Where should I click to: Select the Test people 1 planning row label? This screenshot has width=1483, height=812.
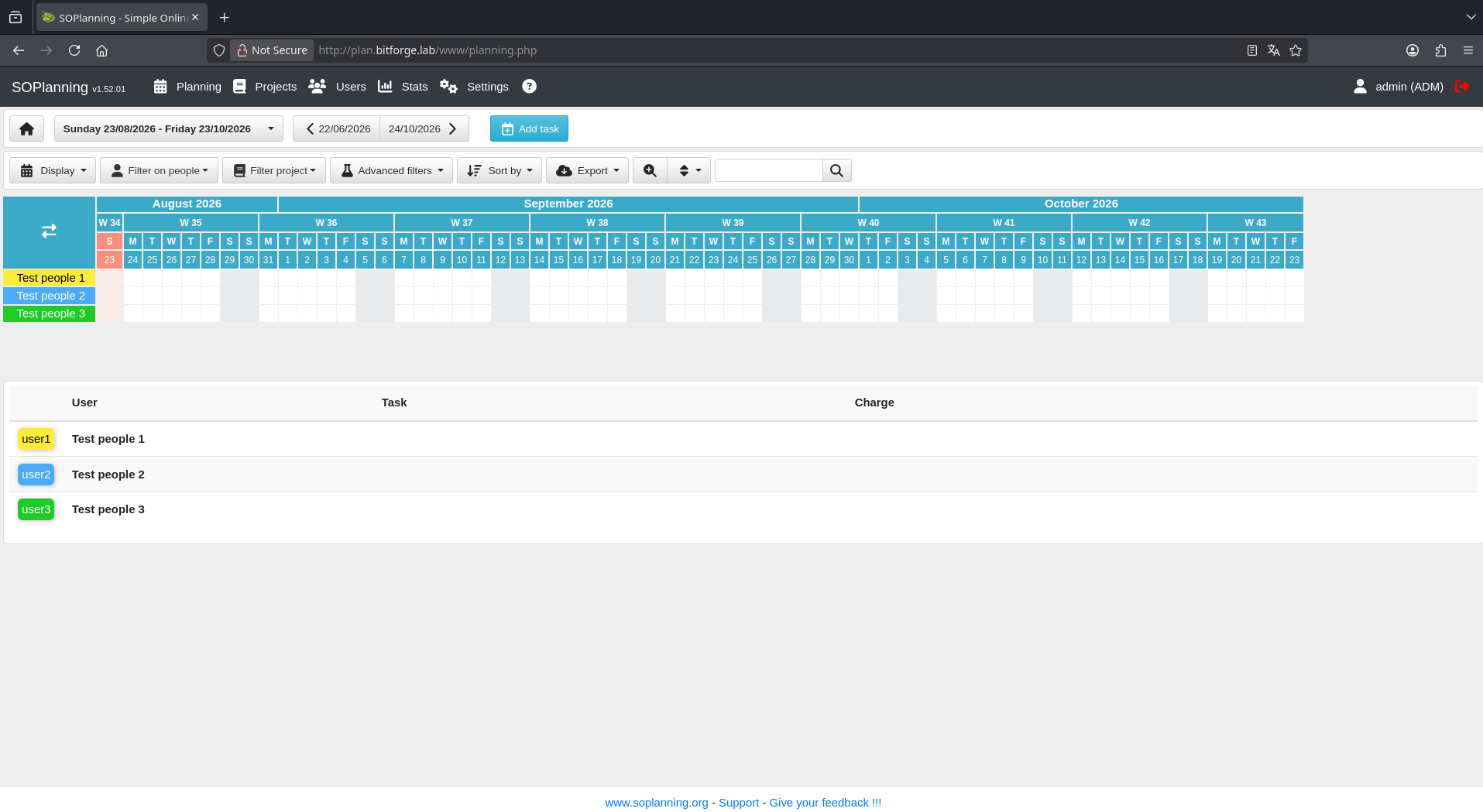pyautogui.click(x=50, y=278)
